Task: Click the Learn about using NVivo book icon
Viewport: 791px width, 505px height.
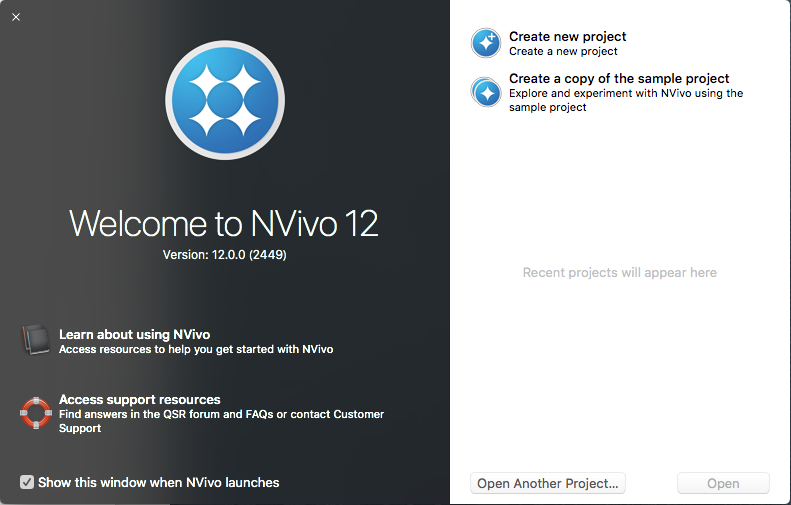Action: point(36,340)
